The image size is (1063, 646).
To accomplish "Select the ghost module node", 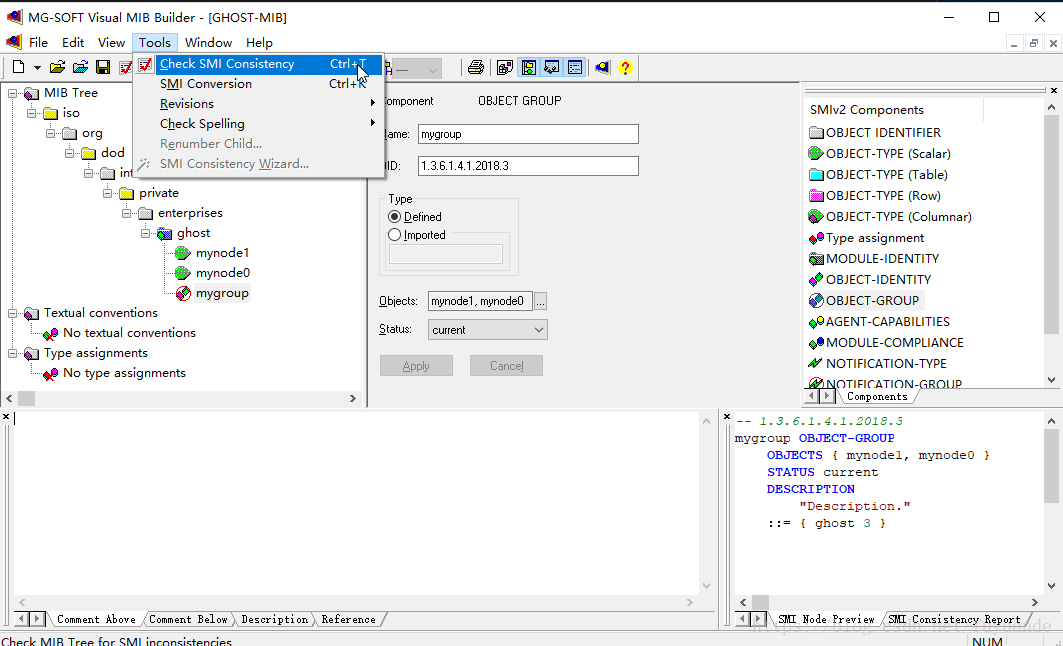I will (193, 233).
